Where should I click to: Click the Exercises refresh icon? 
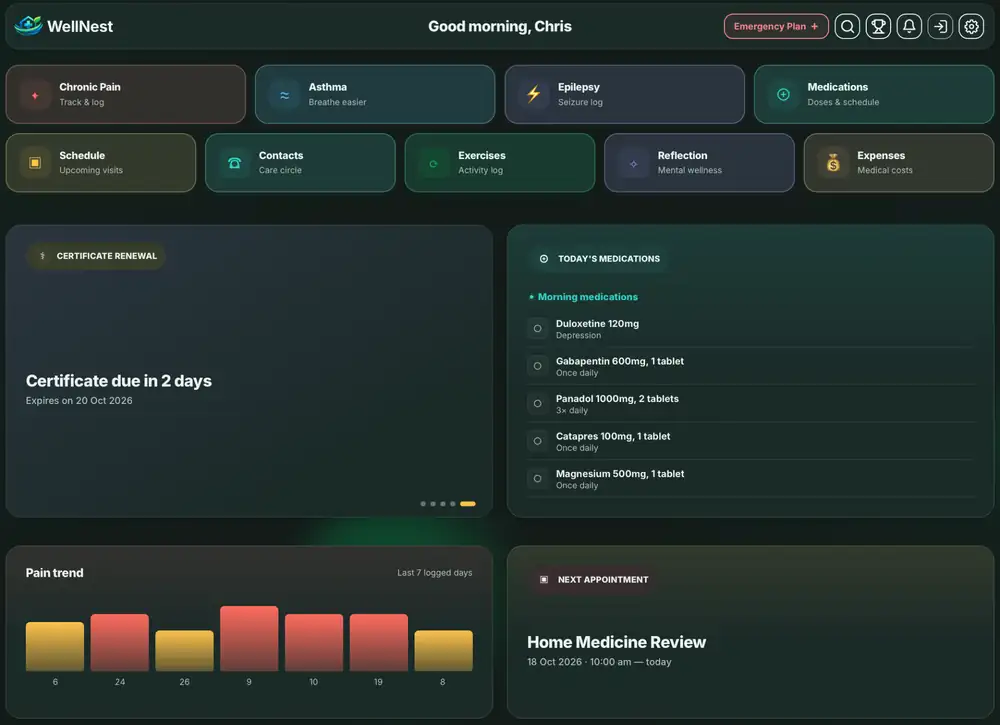pos(434,163)
